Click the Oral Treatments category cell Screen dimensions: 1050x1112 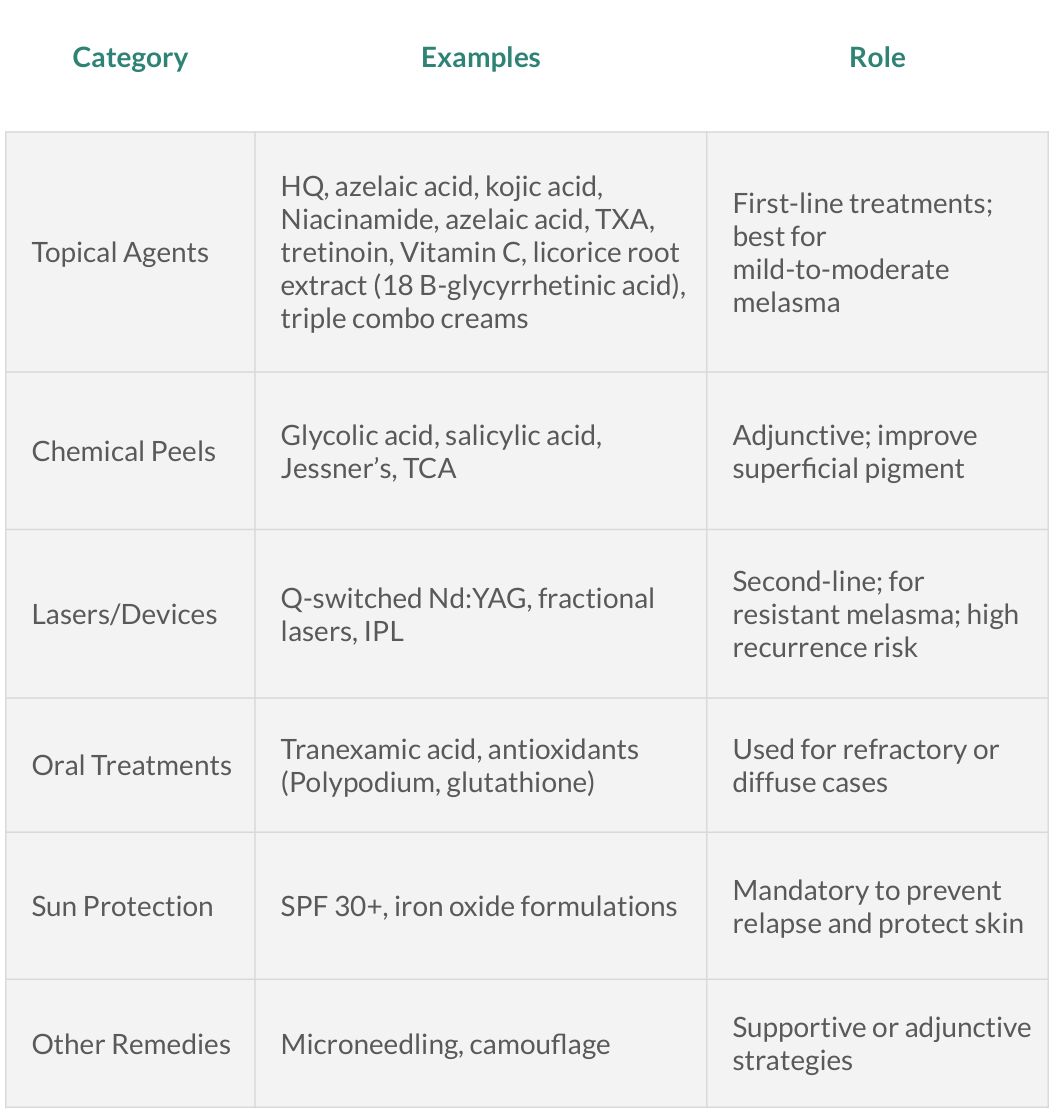(x=132, y=766)
